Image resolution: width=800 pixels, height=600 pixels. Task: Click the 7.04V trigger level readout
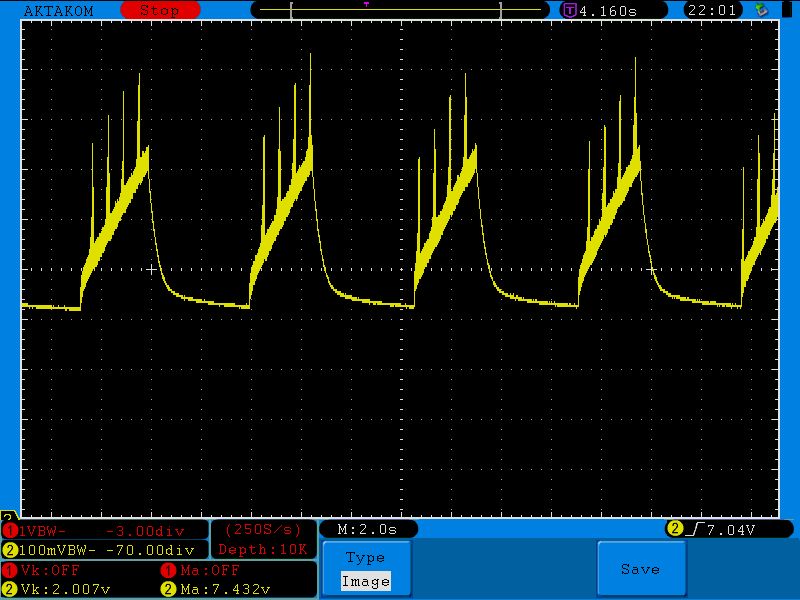coord(730,529)
